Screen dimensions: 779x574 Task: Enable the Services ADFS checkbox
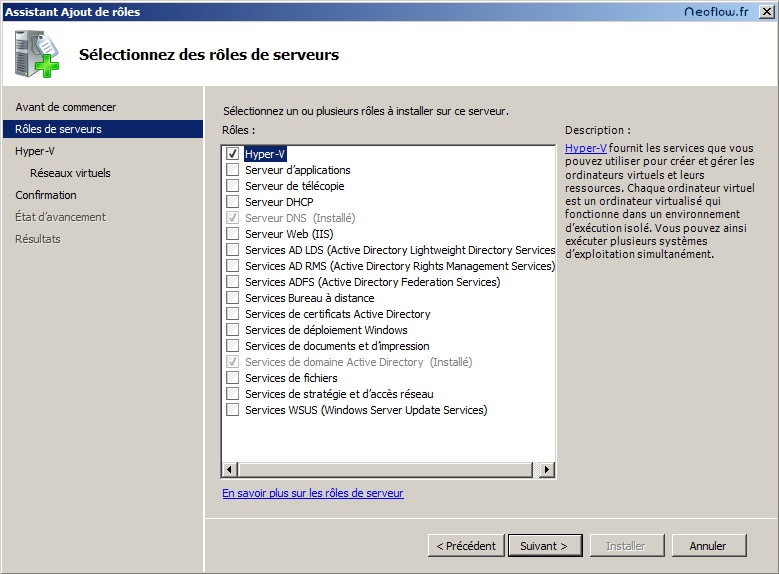(x=232, y=282)
